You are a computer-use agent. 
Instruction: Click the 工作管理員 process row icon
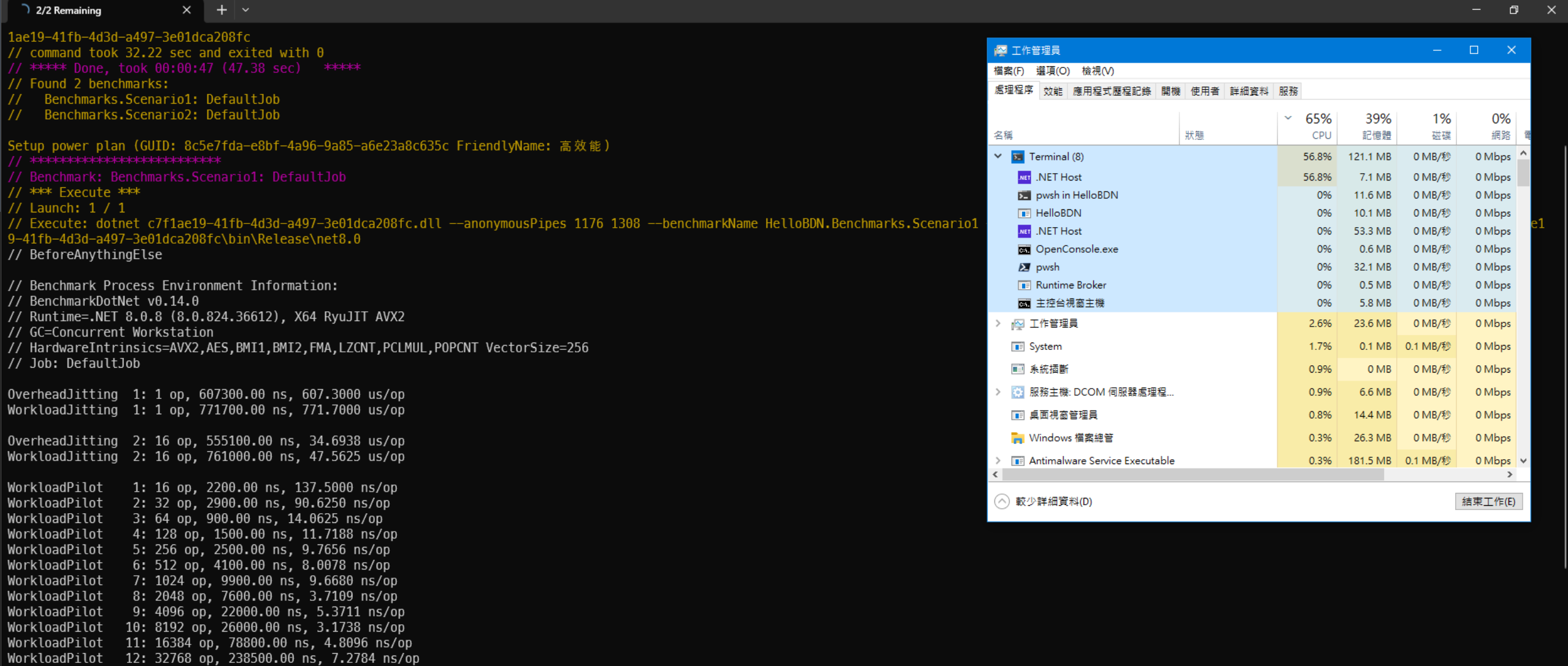click(1018, 323)
